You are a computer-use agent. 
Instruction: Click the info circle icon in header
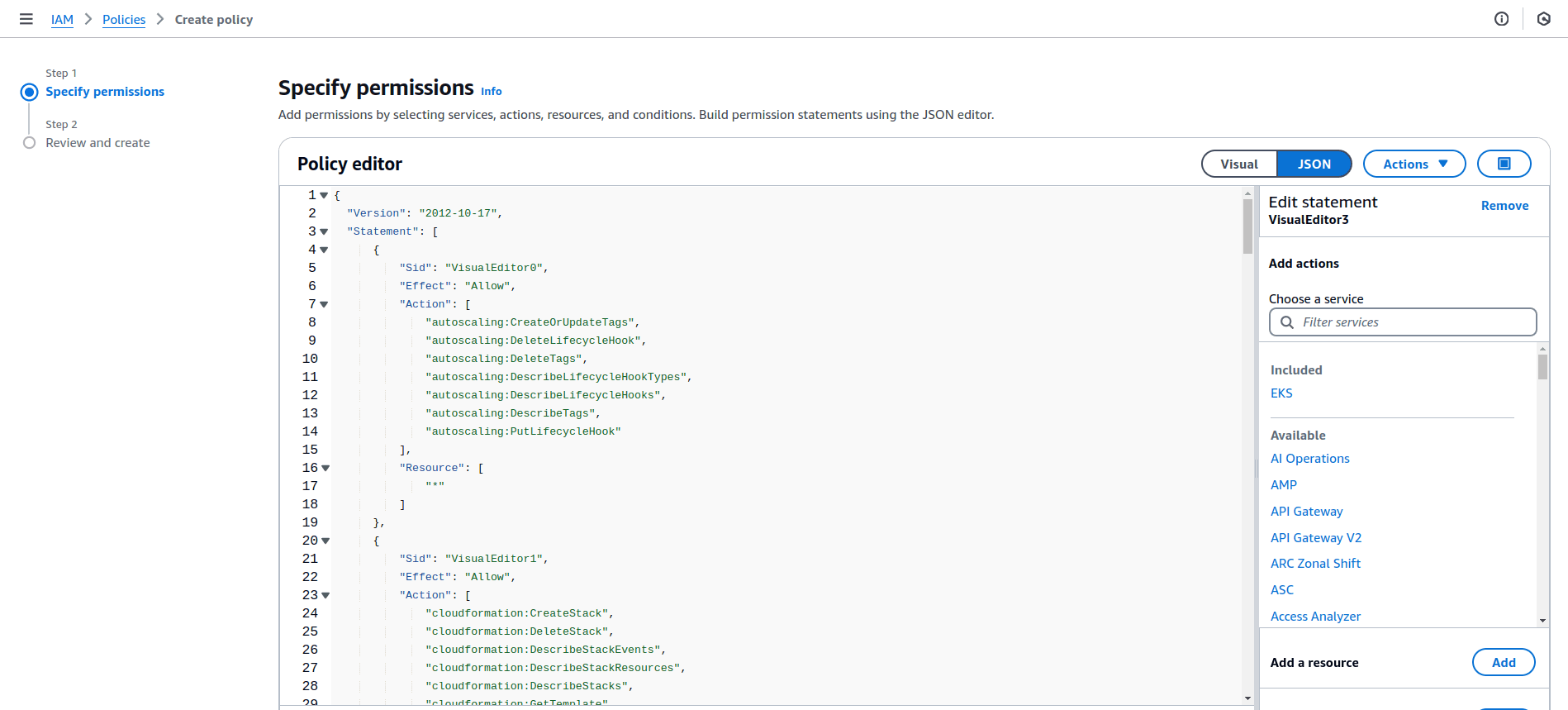point(1502,19)
